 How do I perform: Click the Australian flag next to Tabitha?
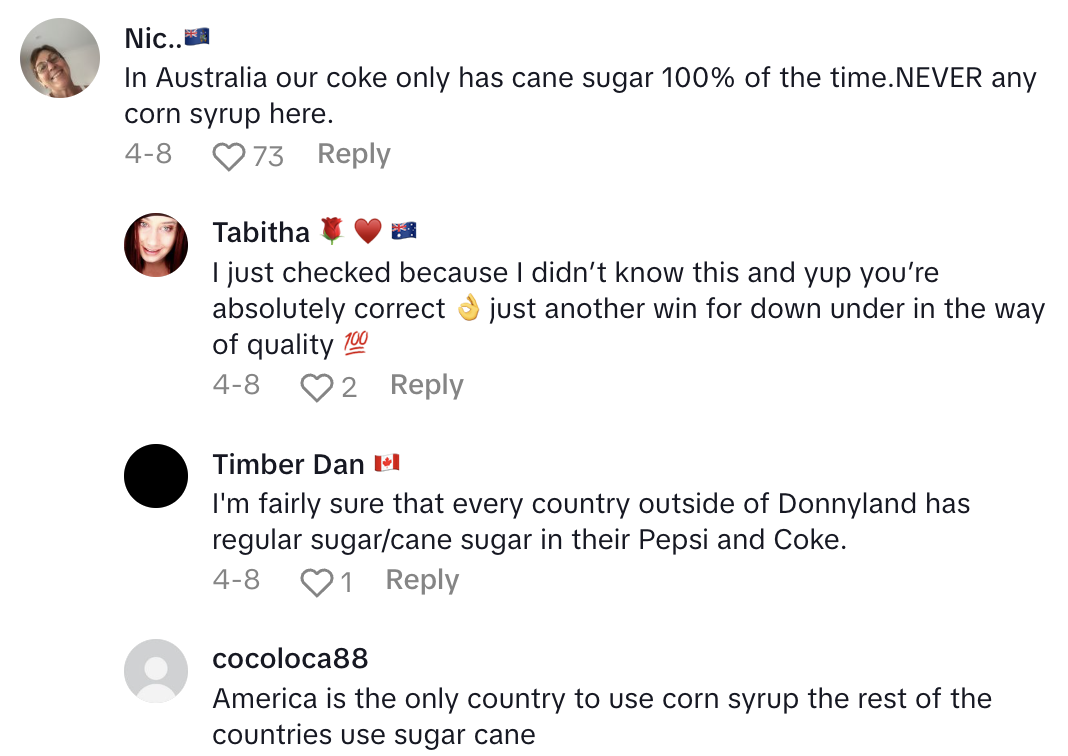point(404,232)
